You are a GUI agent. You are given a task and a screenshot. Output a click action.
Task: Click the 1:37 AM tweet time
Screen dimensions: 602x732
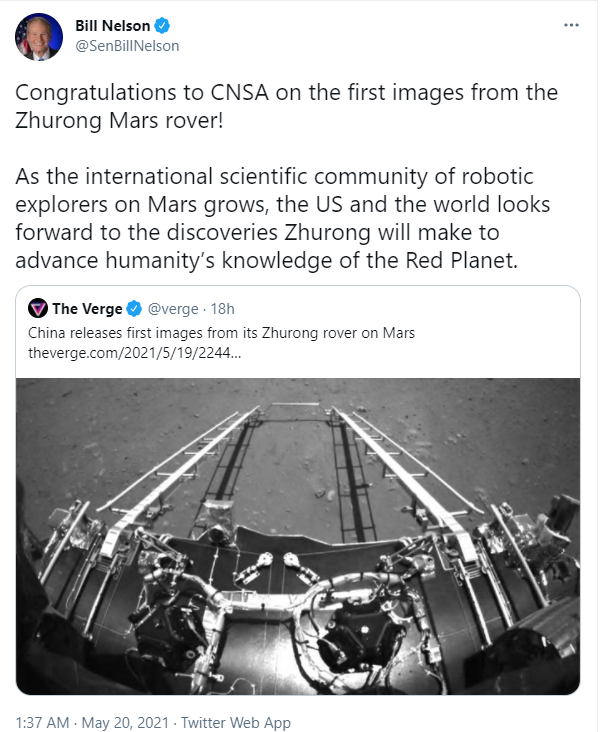pyautogui.click(x=41, y=720)
